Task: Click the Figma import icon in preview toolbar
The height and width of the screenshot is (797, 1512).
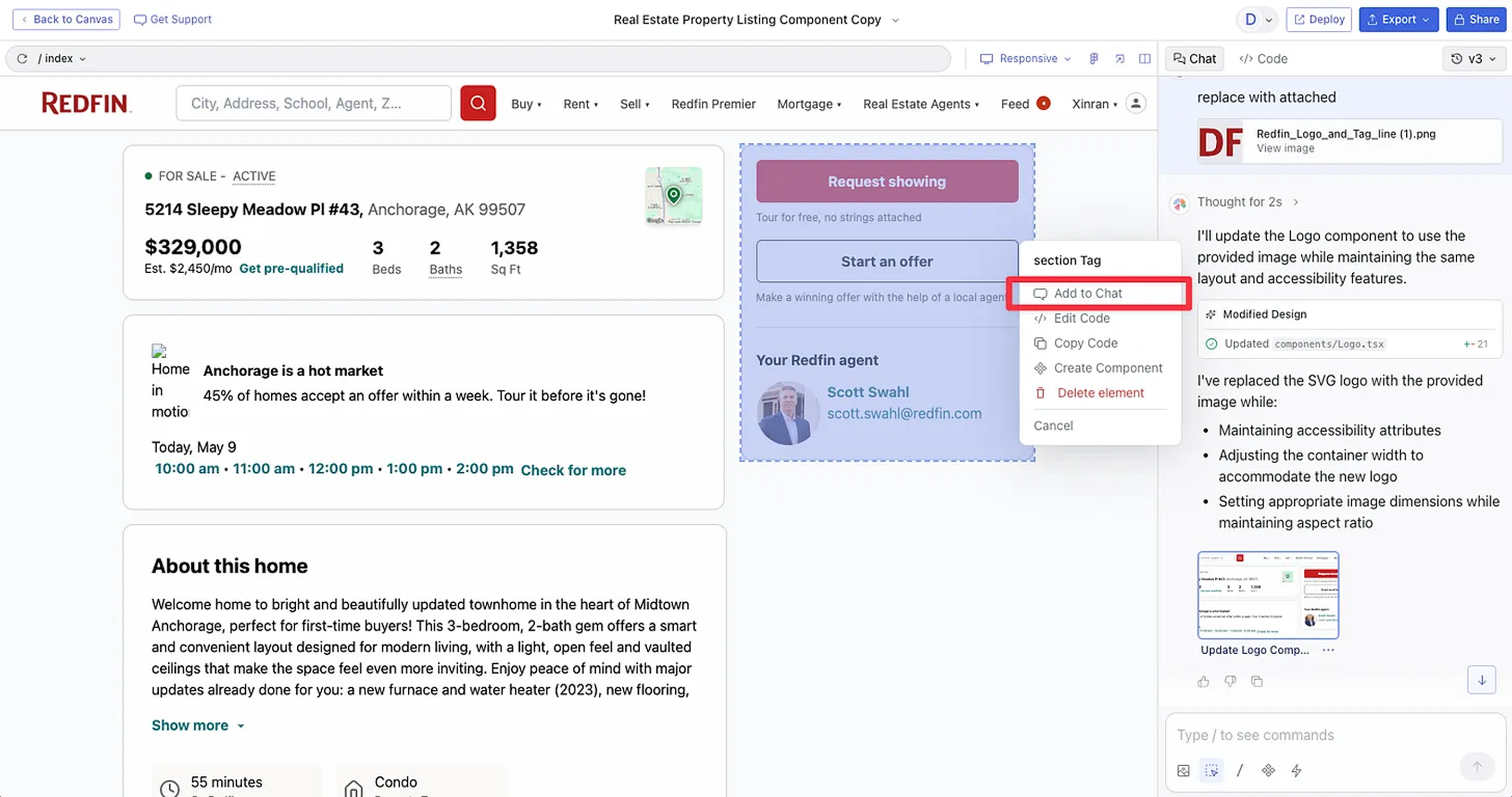Action: 1094,59
